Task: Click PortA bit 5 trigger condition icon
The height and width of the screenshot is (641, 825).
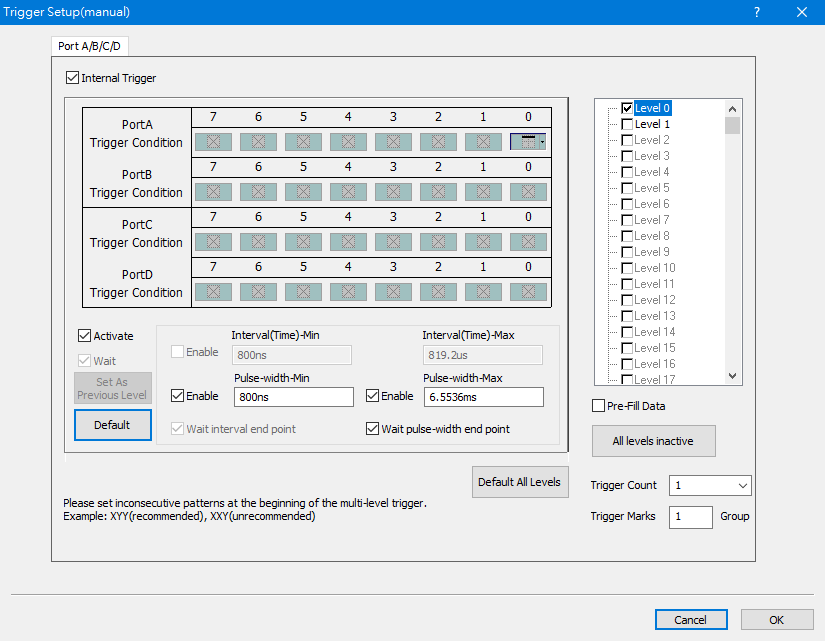Action: click(303, 142)
